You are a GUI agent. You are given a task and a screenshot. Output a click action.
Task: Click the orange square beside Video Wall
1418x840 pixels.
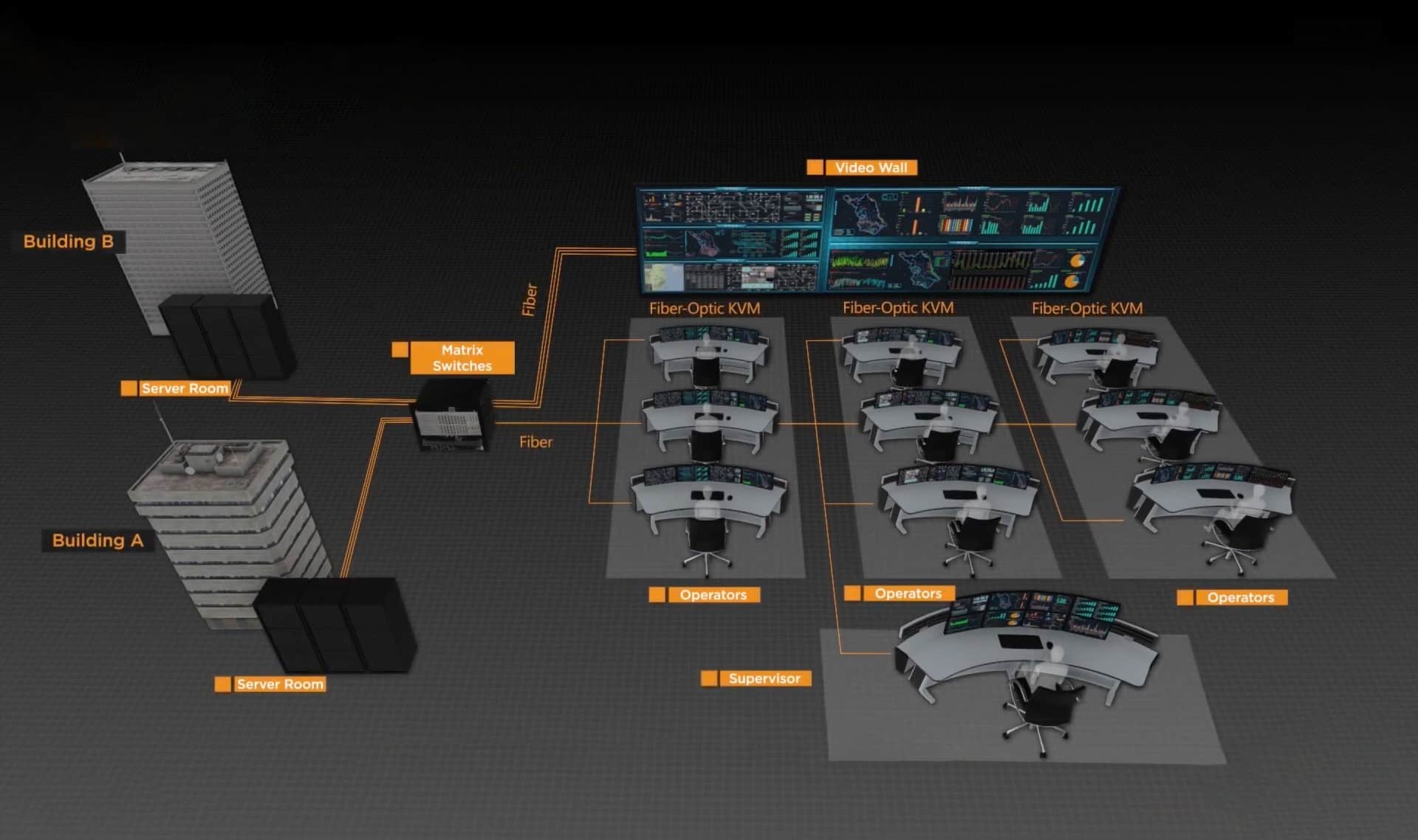coord(815,168)
